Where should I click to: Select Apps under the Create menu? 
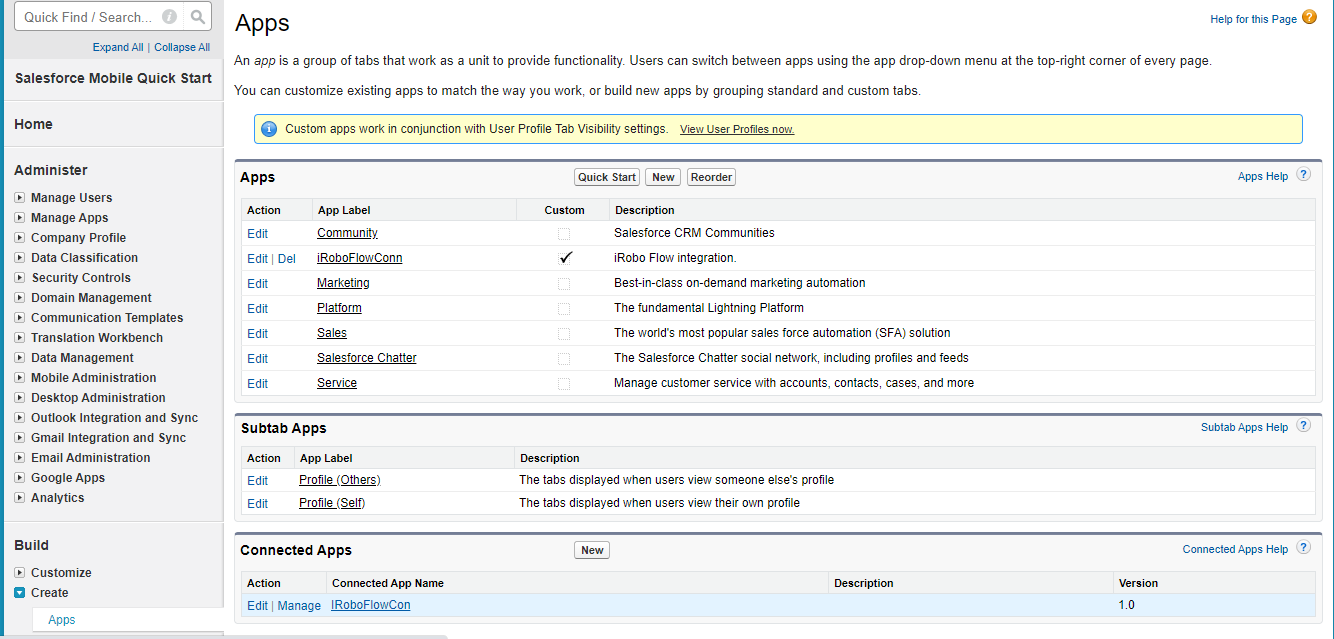click(62, 620)
